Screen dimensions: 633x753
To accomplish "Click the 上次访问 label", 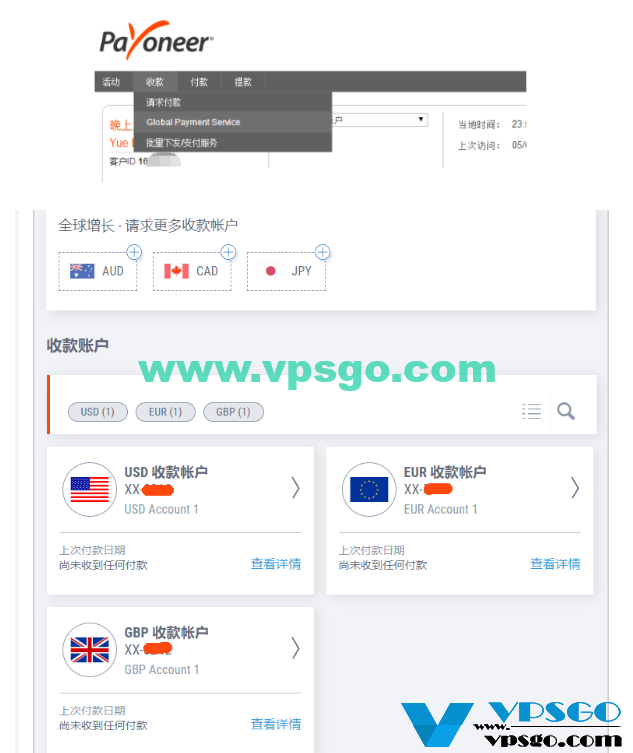I will (x=479, y=145).
